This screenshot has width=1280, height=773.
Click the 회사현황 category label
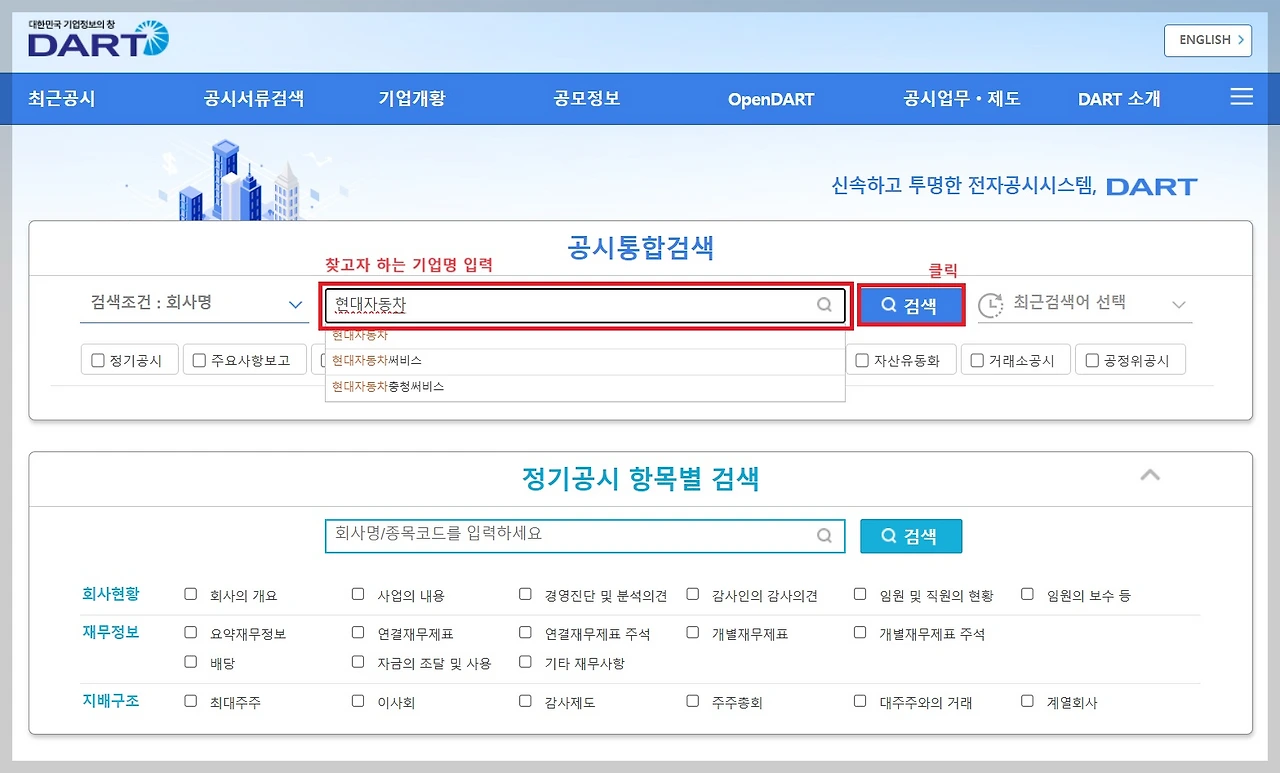(111, 594)
